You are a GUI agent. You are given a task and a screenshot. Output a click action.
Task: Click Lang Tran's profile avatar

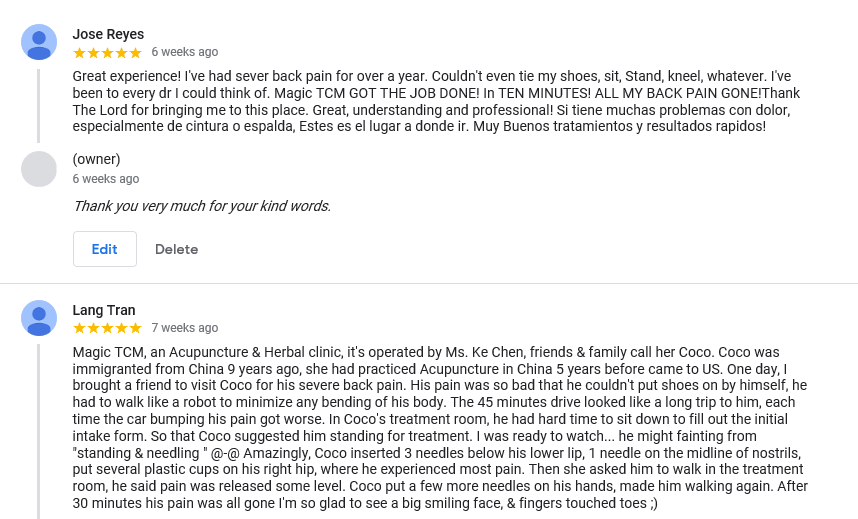point(39,318)
